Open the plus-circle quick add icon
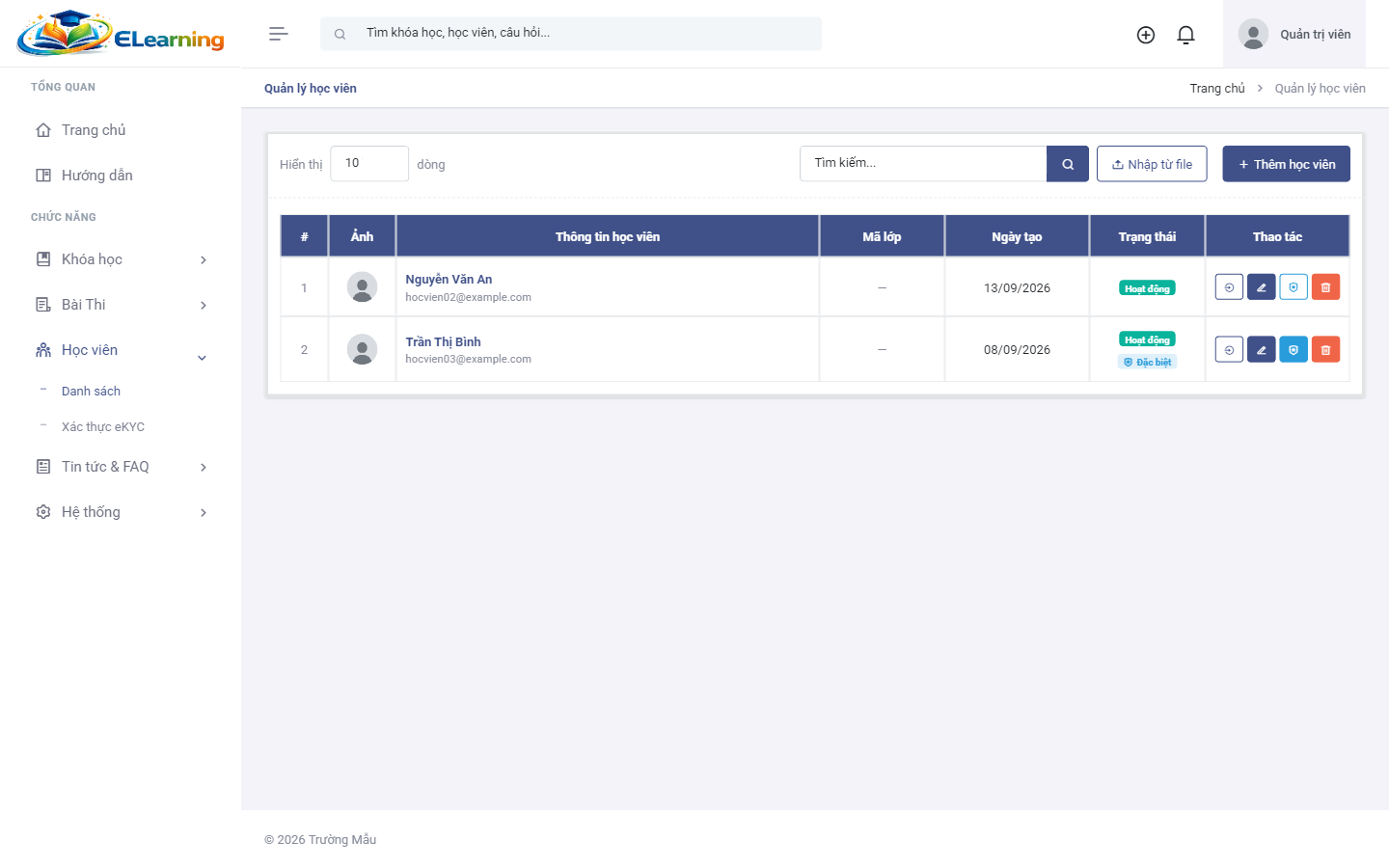This screenshot has width=1389, height=868. (1146, 35)
